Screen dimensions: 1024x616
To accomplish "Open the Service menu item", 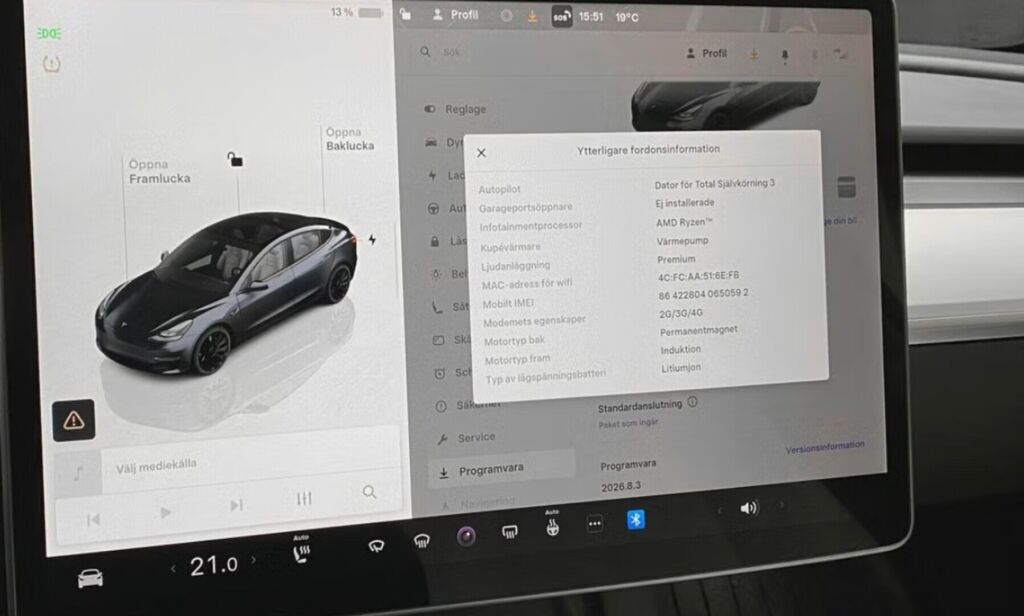I will click(x=467, y=438).
